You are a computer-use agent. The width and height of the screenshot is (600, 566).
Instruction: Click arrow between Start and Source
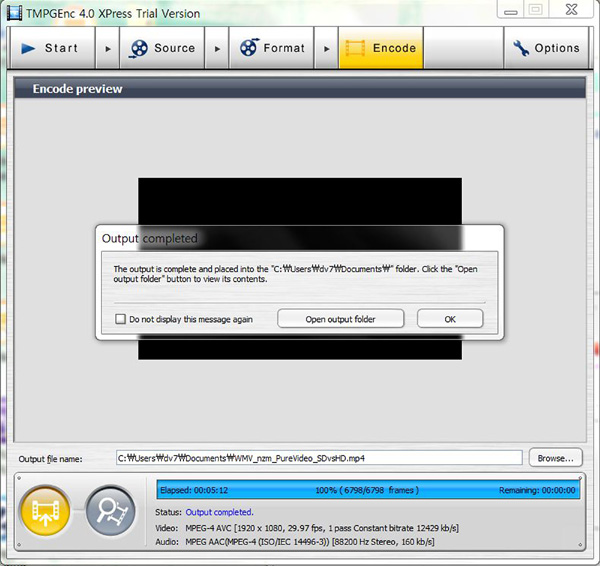pos(108,49)
